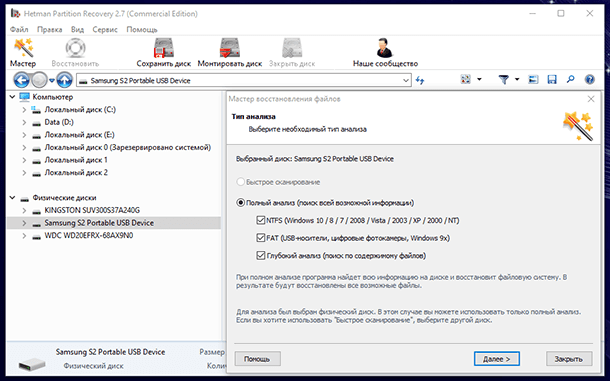Click the magnifier search icon
The height and width of the screenshot is (381, 610).
click(x=570, y=79)
